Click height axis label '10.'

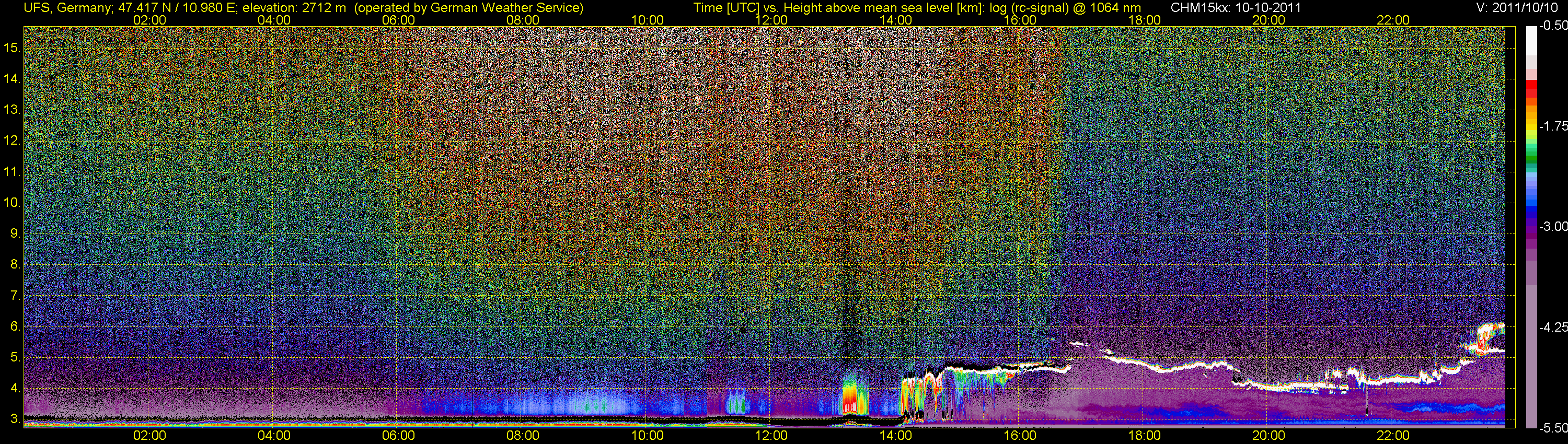(x=12, y=203)
